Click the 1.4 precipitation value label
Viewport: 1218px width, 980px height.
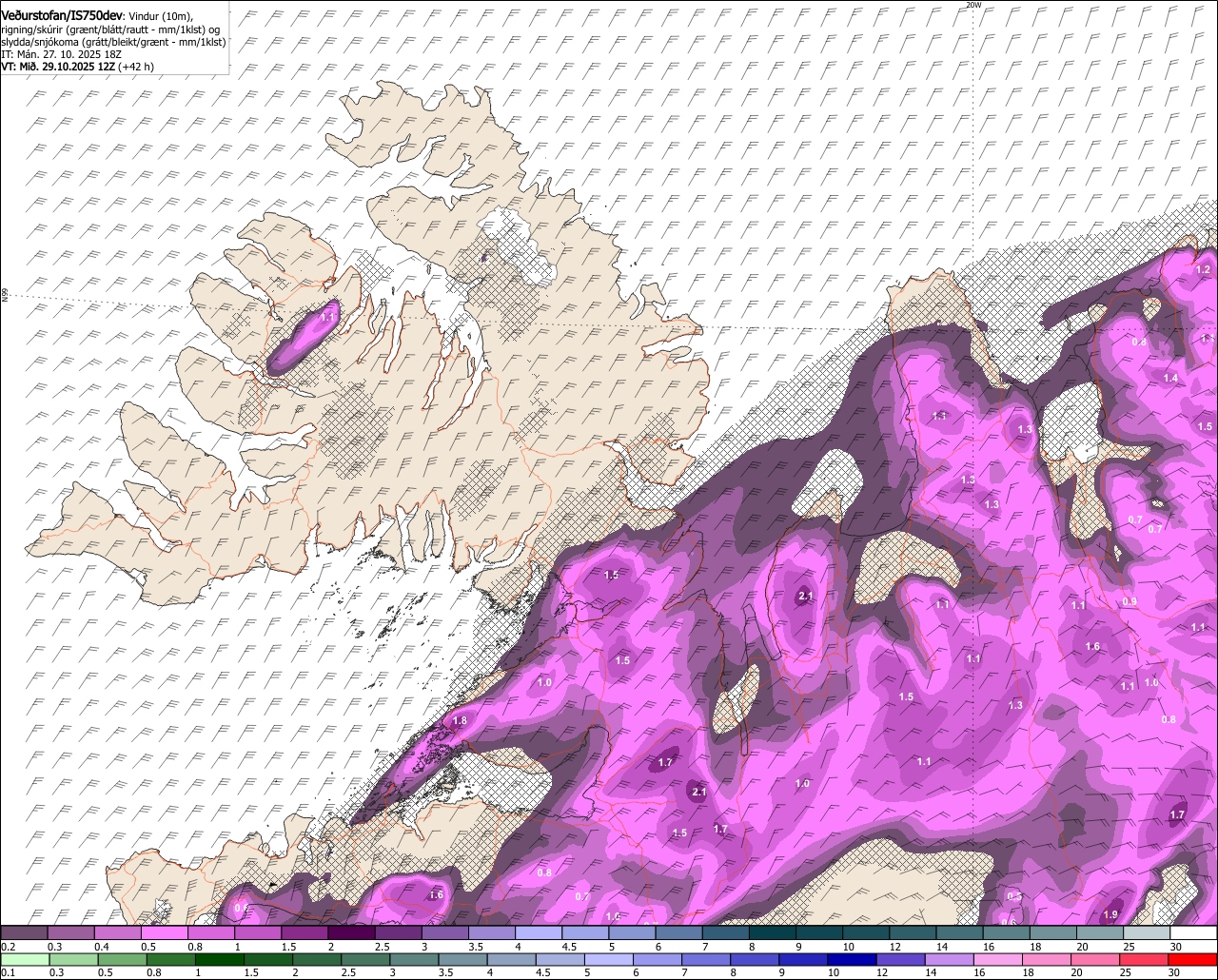coord(1170,379)
